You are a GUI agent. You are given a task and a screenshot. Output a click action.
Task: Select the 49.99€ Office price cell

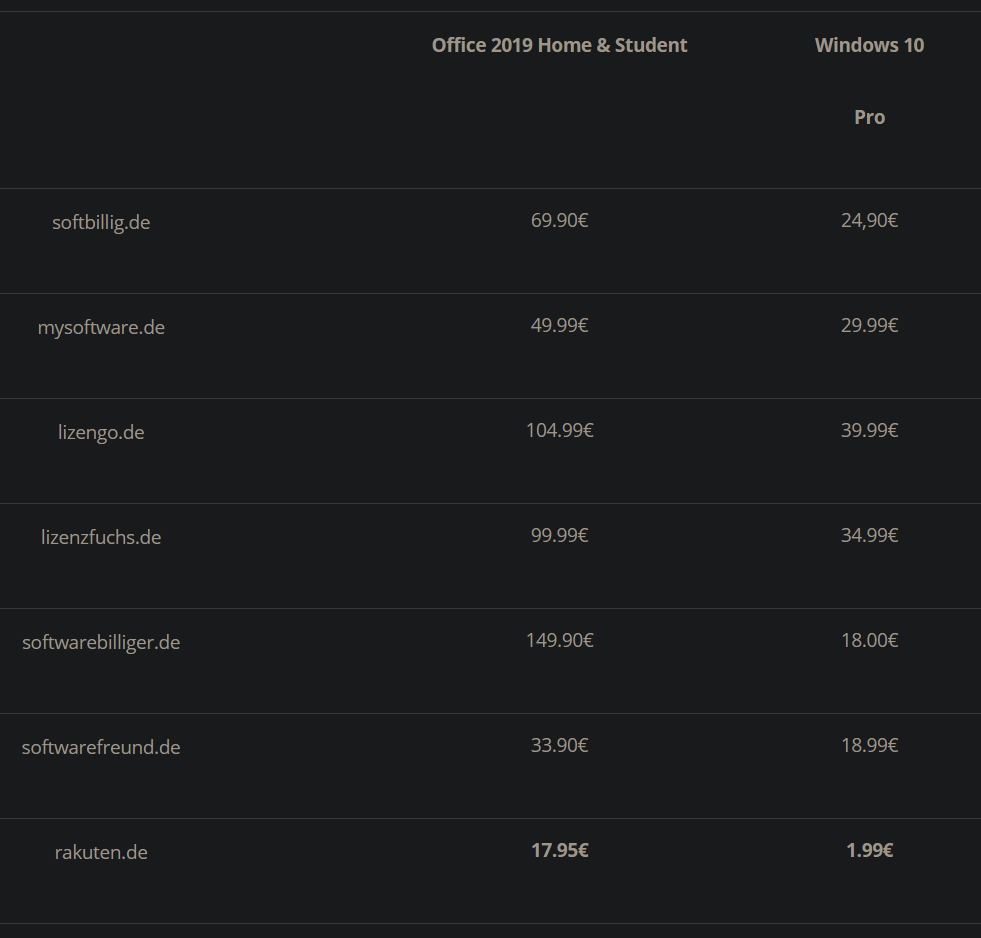[x=559, y=325]
